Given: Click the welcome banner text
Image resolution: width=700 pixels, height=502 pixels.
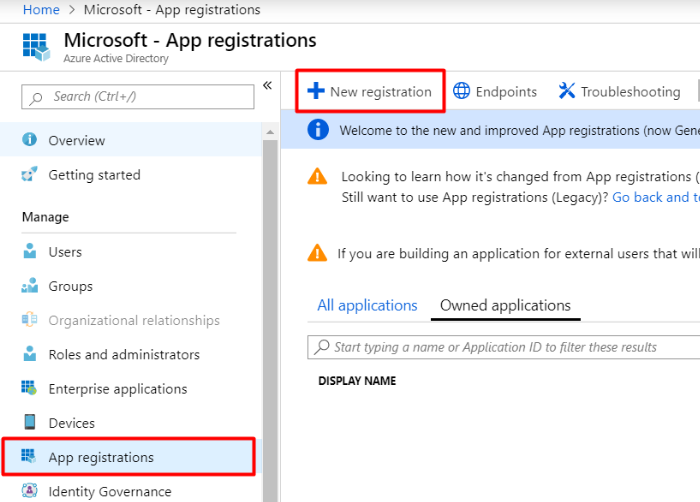Looking at the screenshot, I should coord(519,130).
